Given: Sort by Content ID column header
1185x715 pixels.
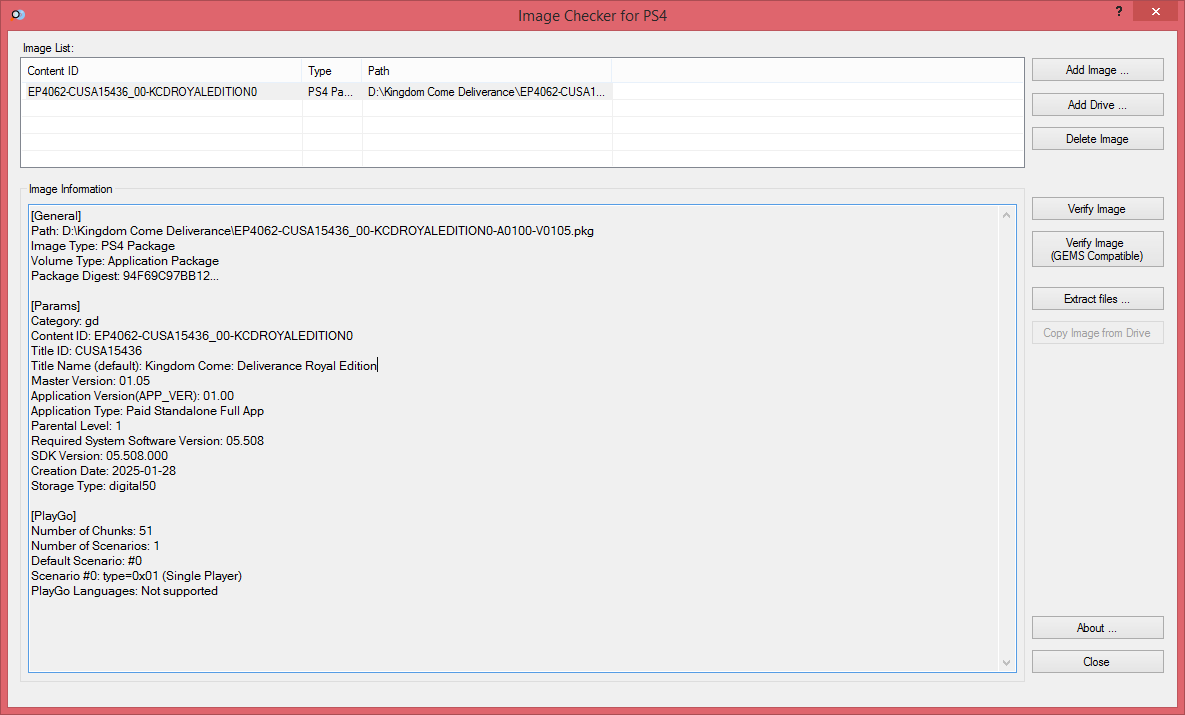Looking at the screenshot, I should (x=161, y=70).
